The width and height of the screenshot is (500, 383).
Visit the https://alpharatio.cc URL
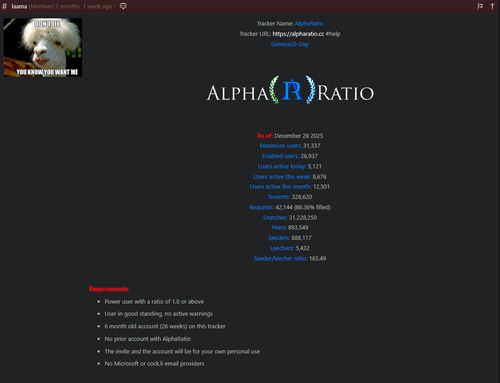click(298, 34)
